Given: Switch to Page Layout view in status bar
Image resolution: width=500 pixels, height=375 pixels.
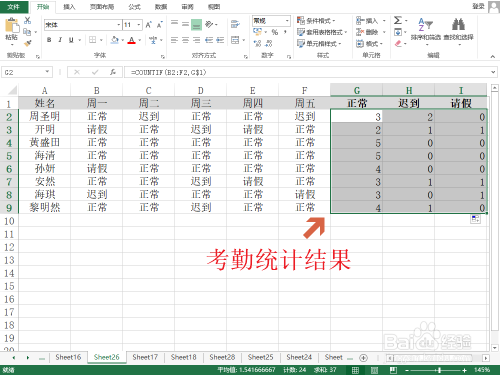Looking at the screenshot, I should (x=375, y=370).
